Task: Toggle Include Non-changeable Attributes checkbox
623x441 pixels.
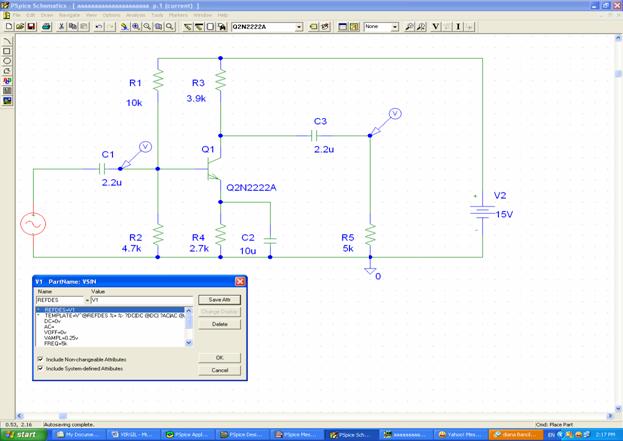Action: (41, 358)
